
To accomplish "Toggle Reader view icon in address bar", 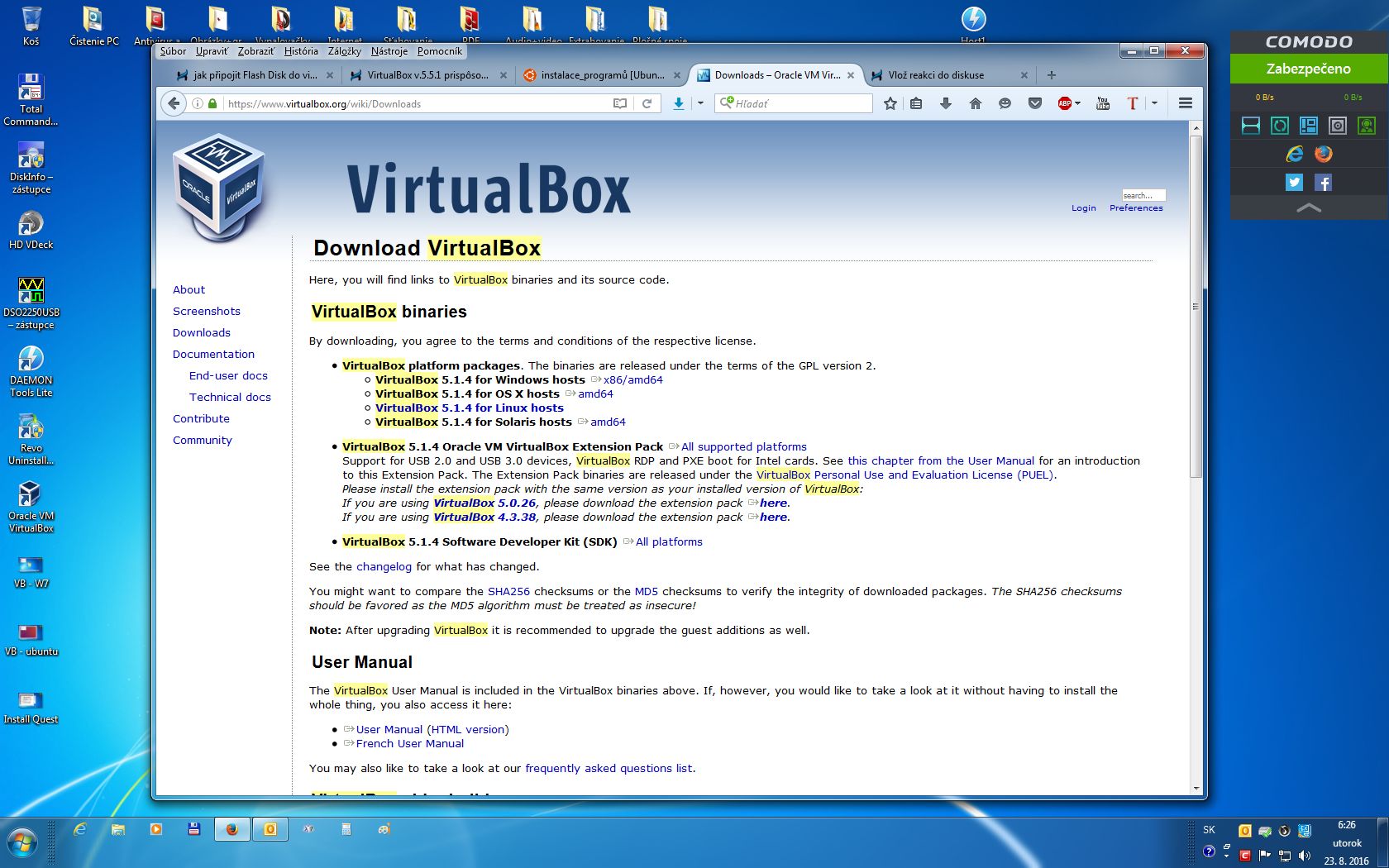I will pyautogui.click(x=620, y=103).
